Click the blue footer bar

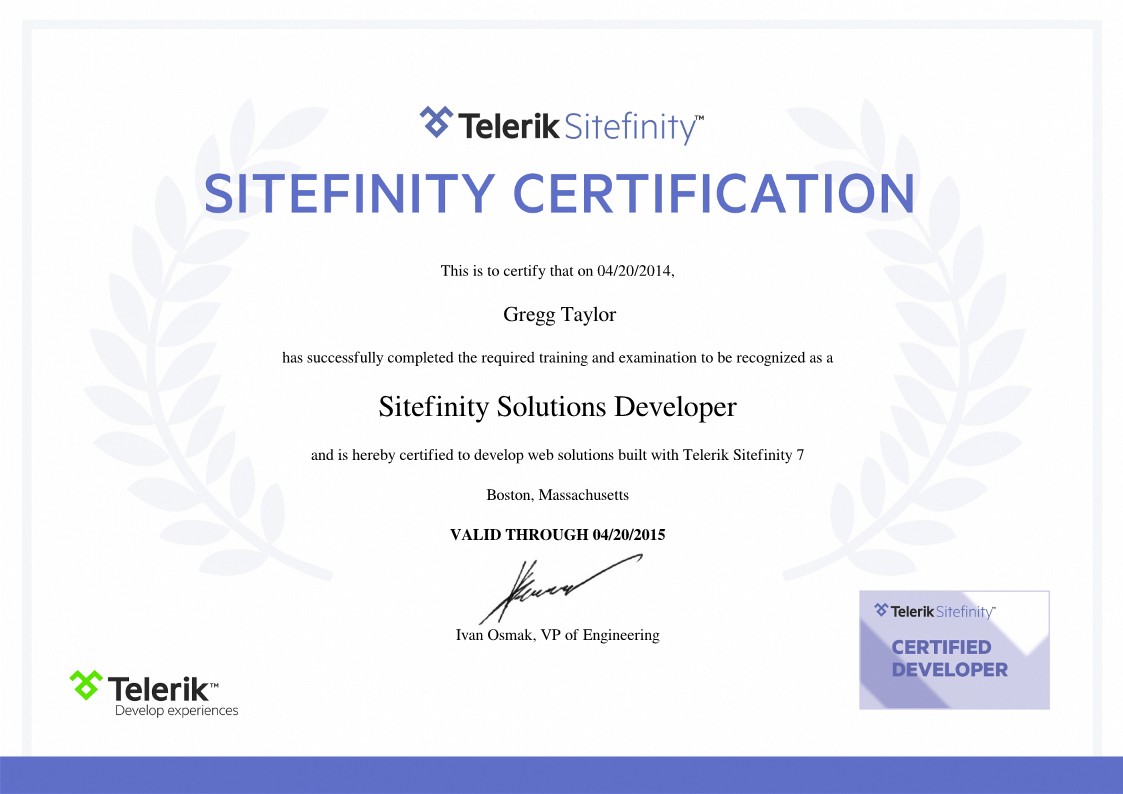coord(562,775)
